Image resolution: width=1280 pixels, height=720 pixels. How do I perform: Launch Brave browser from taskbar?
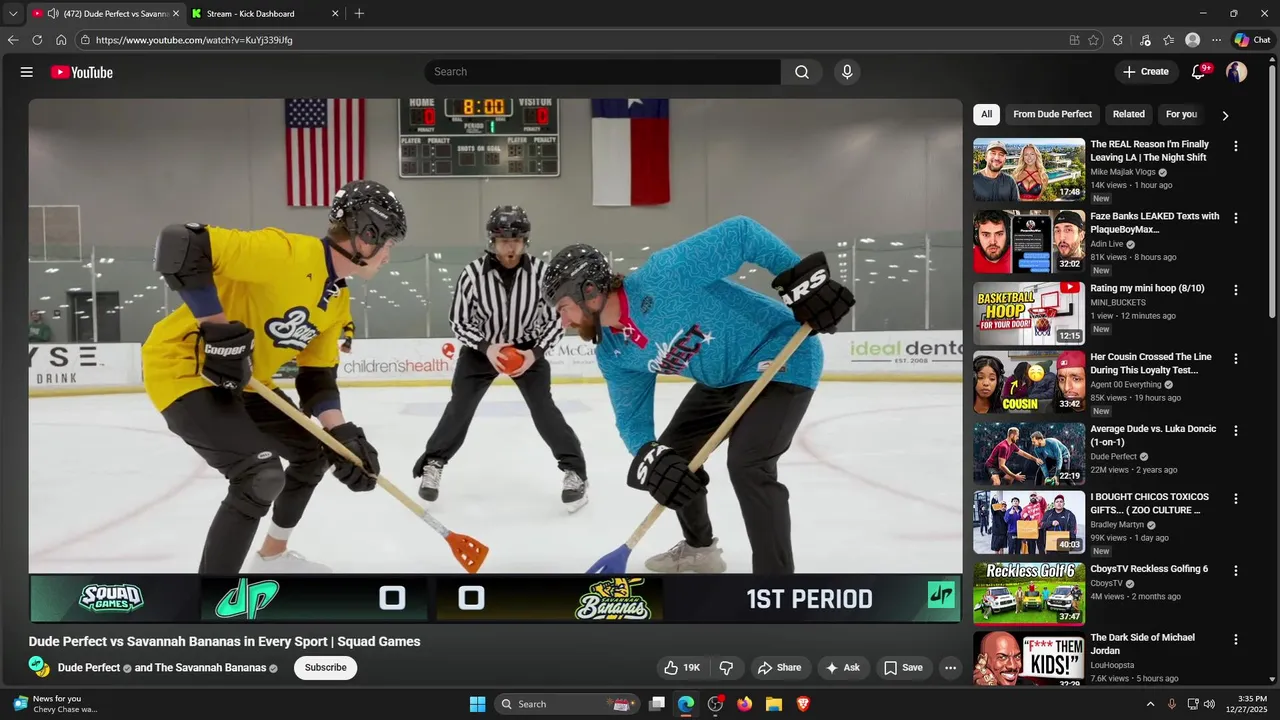(802, 704)
